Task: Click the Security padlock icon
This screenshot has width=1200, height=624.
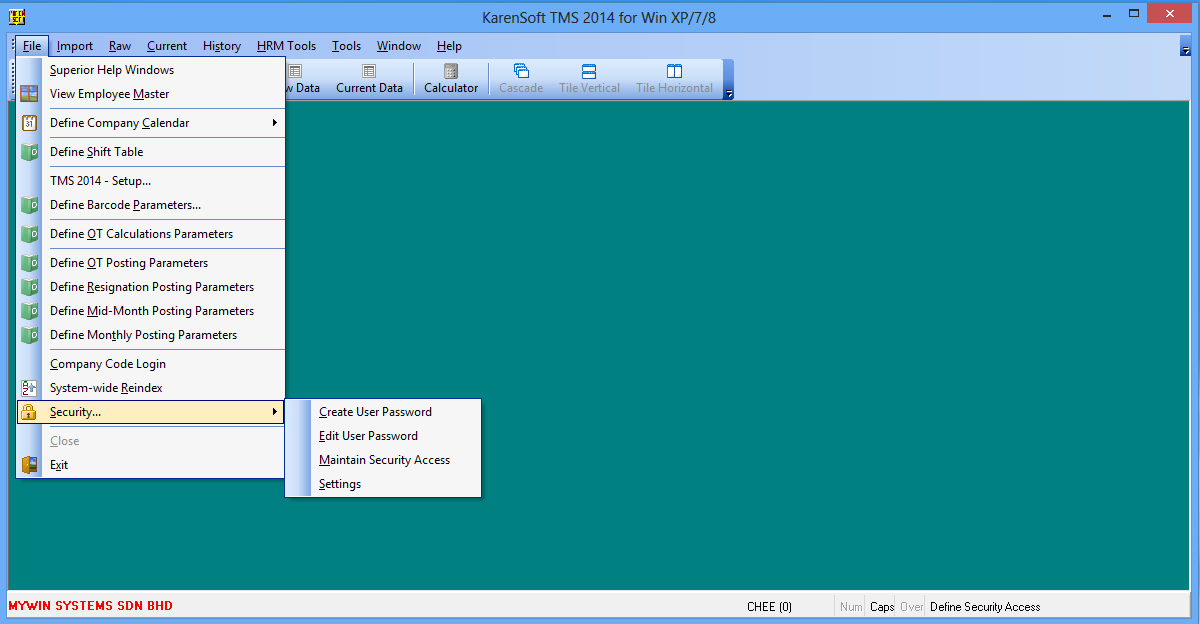Action: click(29, 412)
